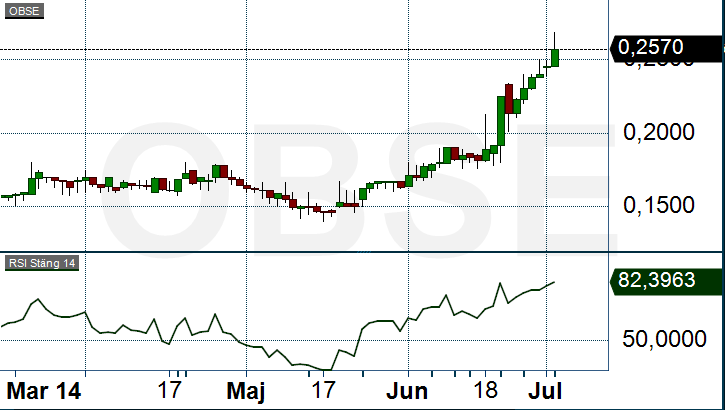725x410 pixels.
Task: Click the 17 label after Maj
Action: [x=323, y=390]
